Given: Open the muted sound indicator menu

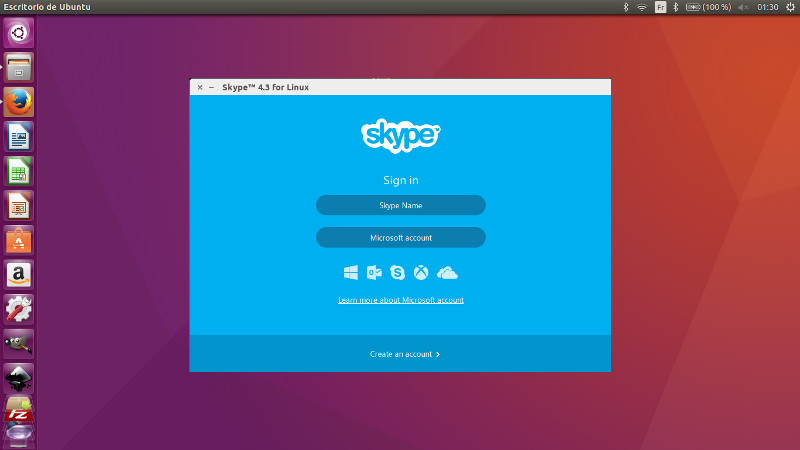Looking at the screenshot, I should (743, 7).
